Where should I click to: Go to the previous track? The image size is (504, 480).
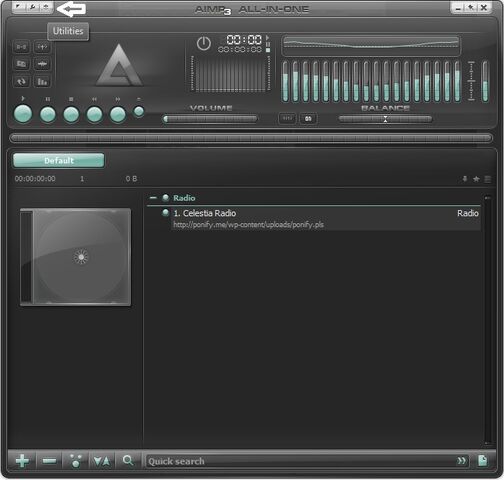point(94,115)
